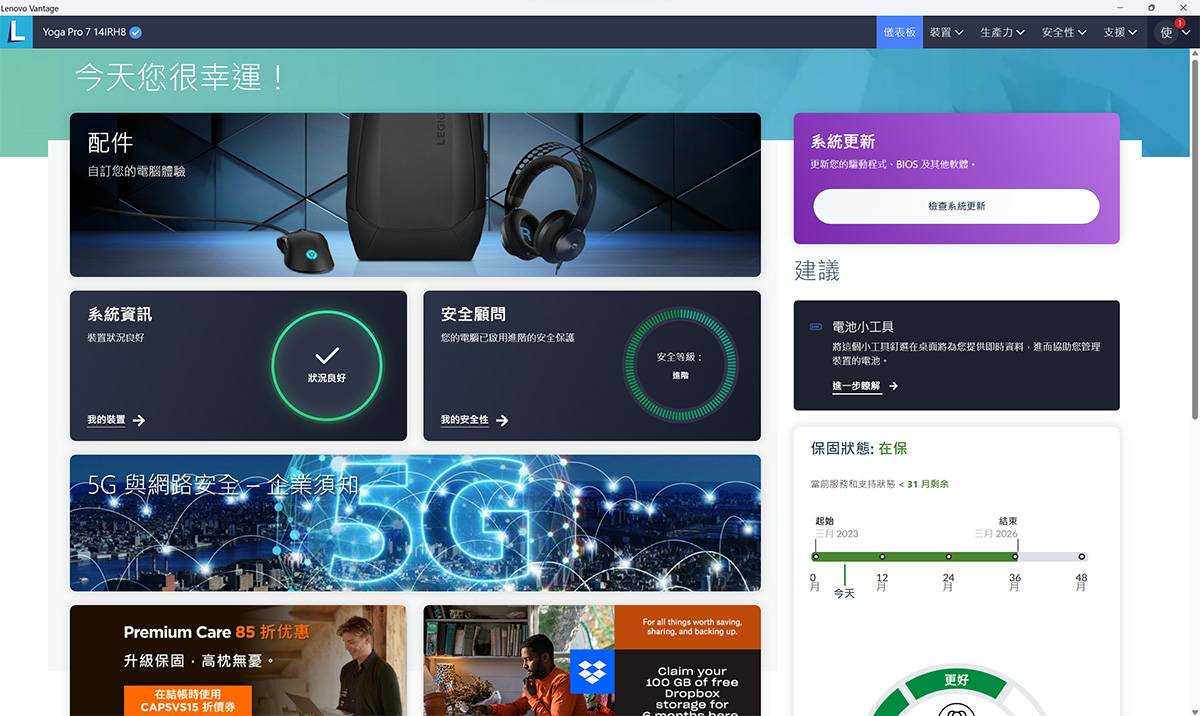Click the 保固狀態: 在保 heading

coord(859,449)
